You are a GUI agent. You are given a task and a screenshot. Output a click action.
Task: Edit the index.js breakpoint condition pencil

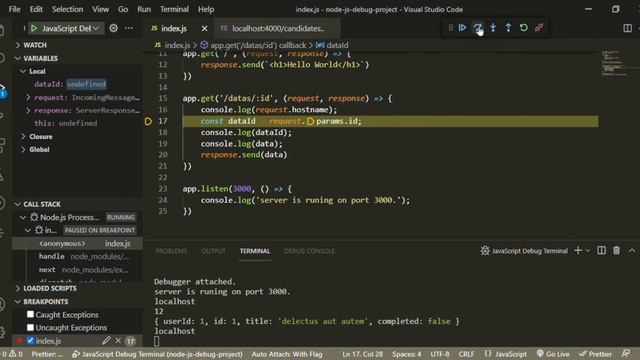(106, 340)
